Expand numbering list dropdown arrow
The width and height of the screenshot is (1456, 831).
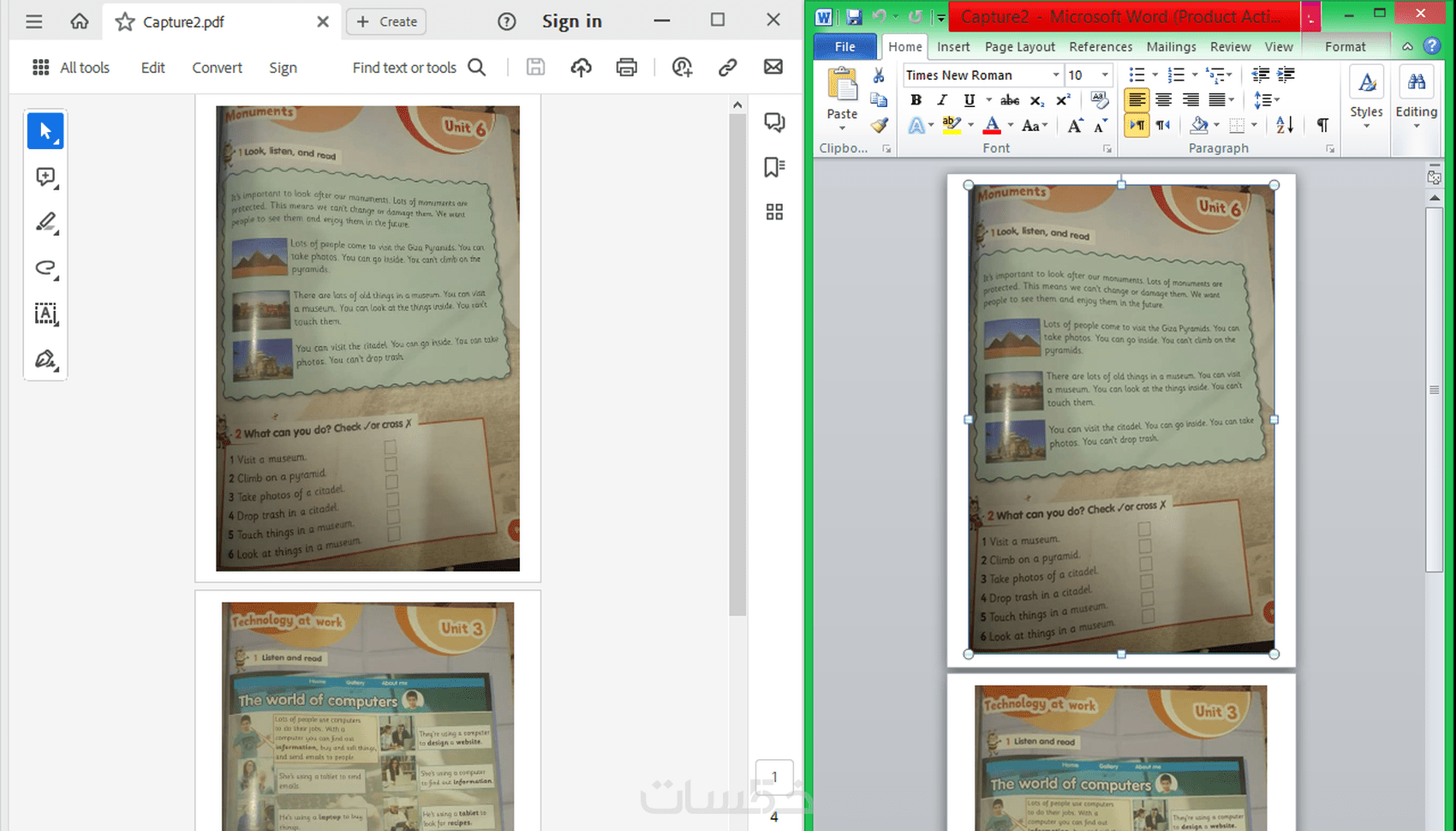[x=1195, y=75]
